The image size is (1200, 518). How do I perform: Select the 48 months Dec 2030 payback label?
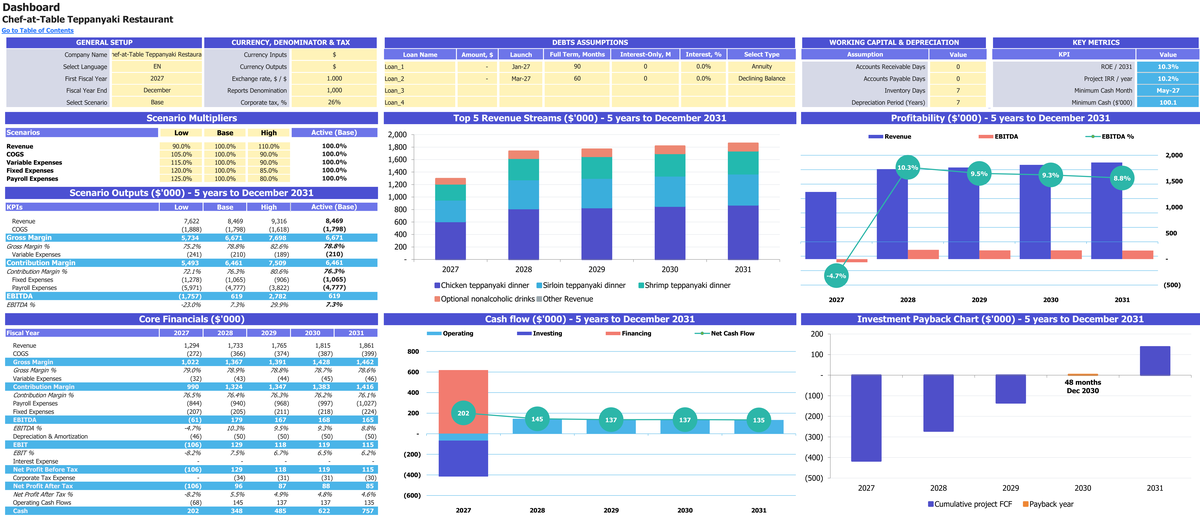[1082, 387]
